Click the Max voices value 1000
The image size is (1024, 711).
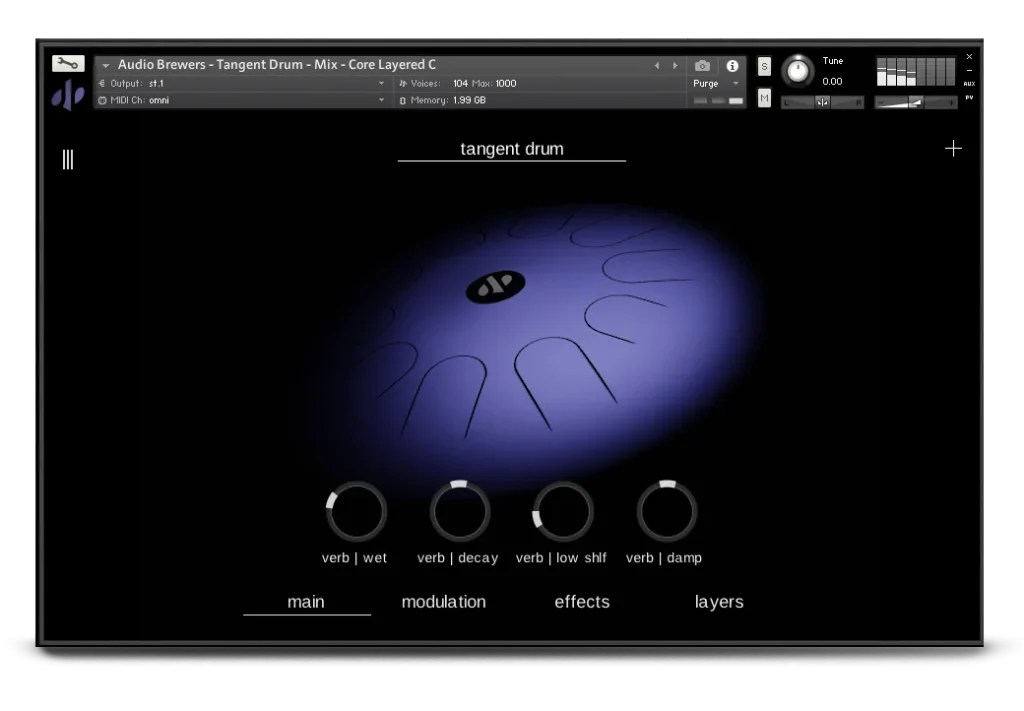coord(505,84)
